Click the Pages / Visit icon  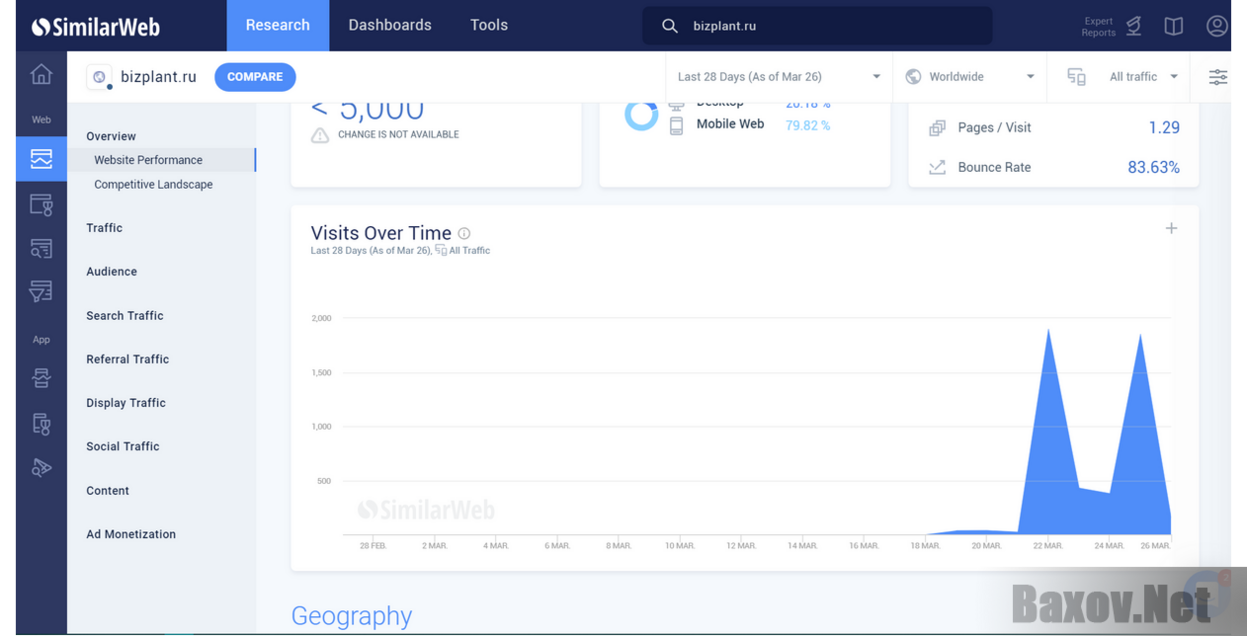pyautogui.click(x=937, y=127)
